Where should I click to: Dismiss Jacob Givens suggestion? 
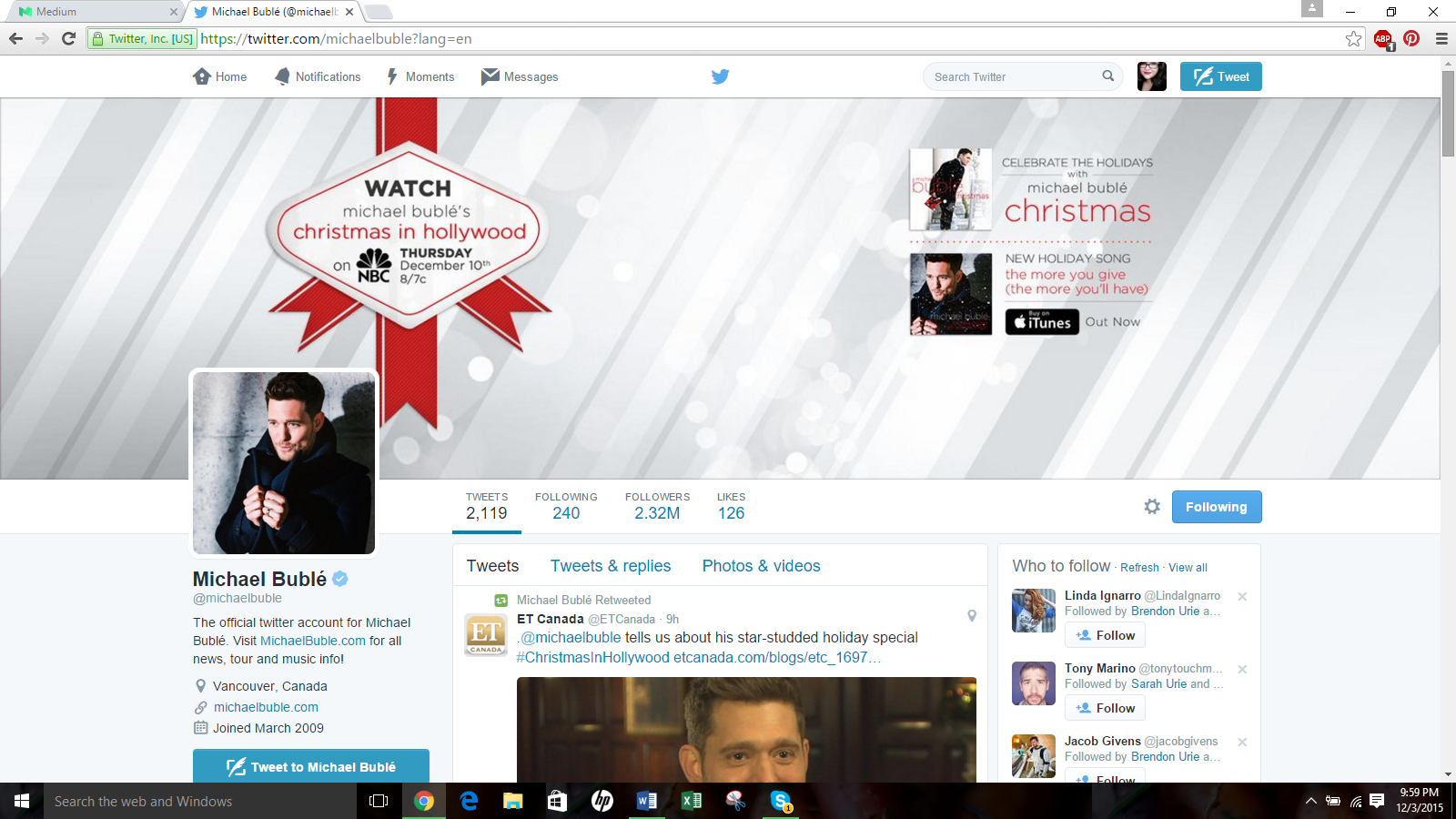point(1242,742)
